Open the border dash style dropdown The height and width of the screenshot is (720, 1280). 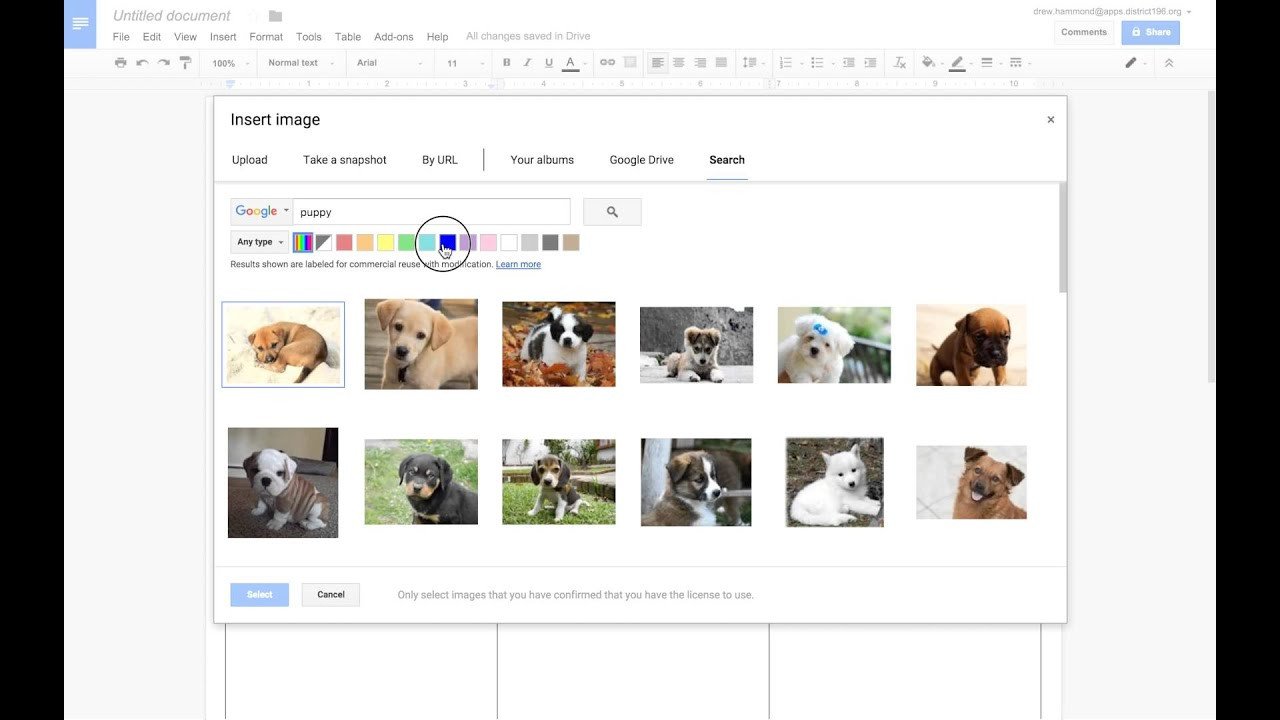point(1019,63)
